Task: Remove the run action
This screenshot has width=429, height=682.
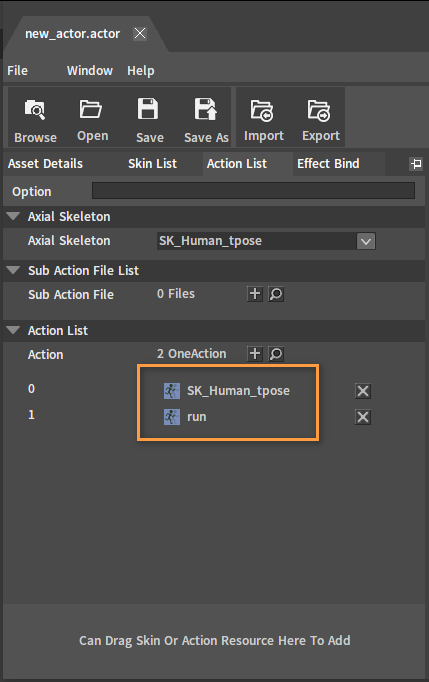Action: point(363,417)
